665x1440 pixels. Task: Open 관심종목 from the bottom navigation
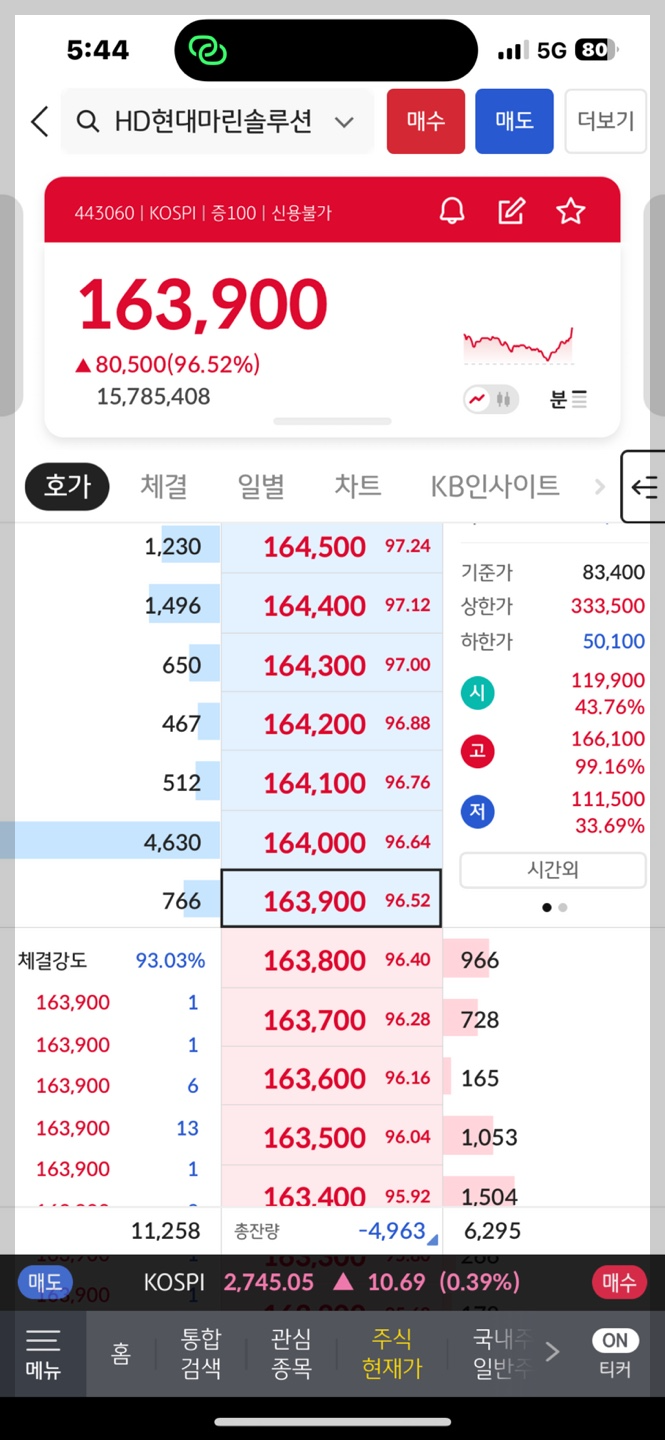point(291,1354)
